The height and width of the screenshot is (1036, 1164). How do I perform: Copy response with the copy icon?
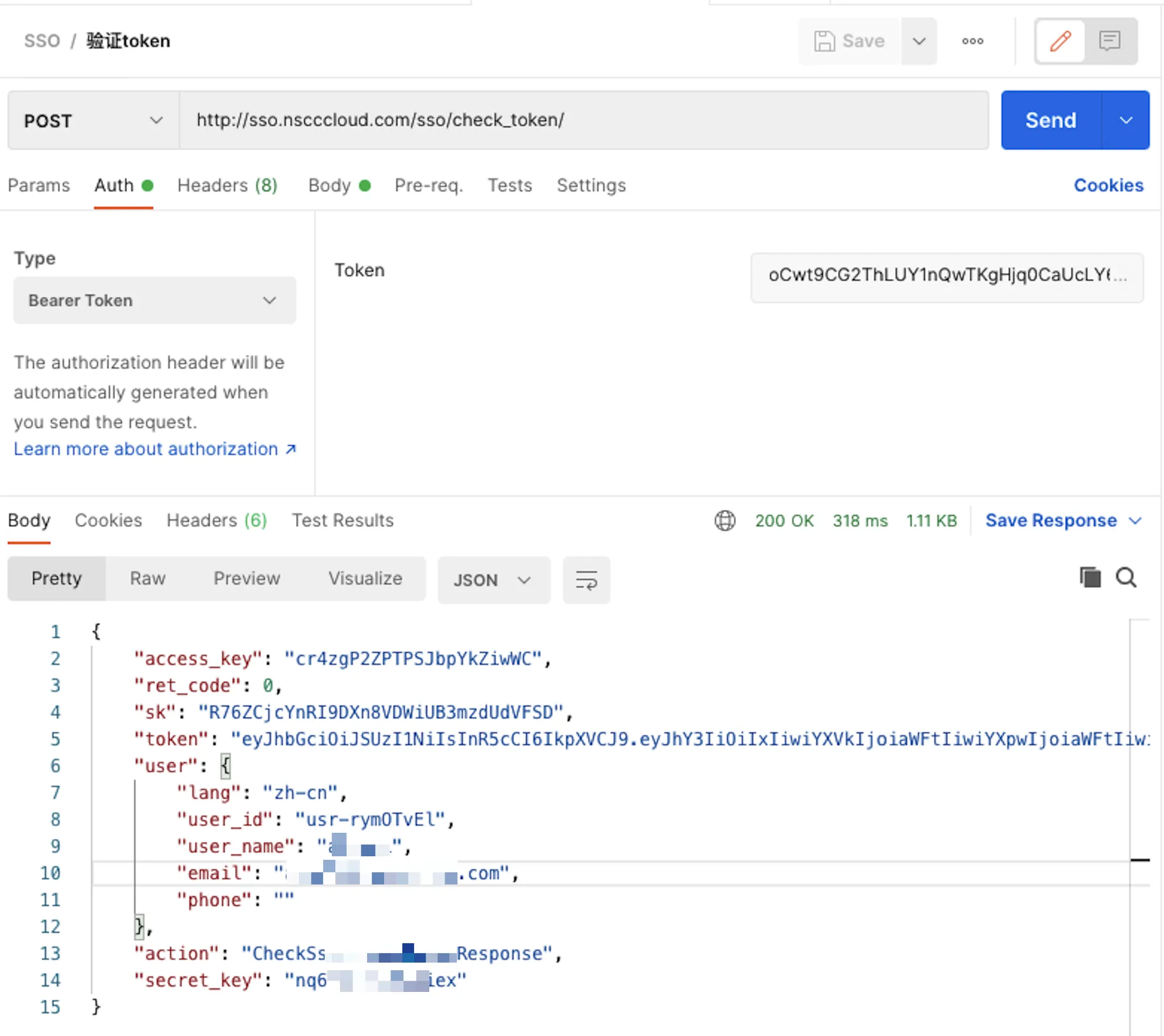pyautogui.click(x=1090, y=578)
